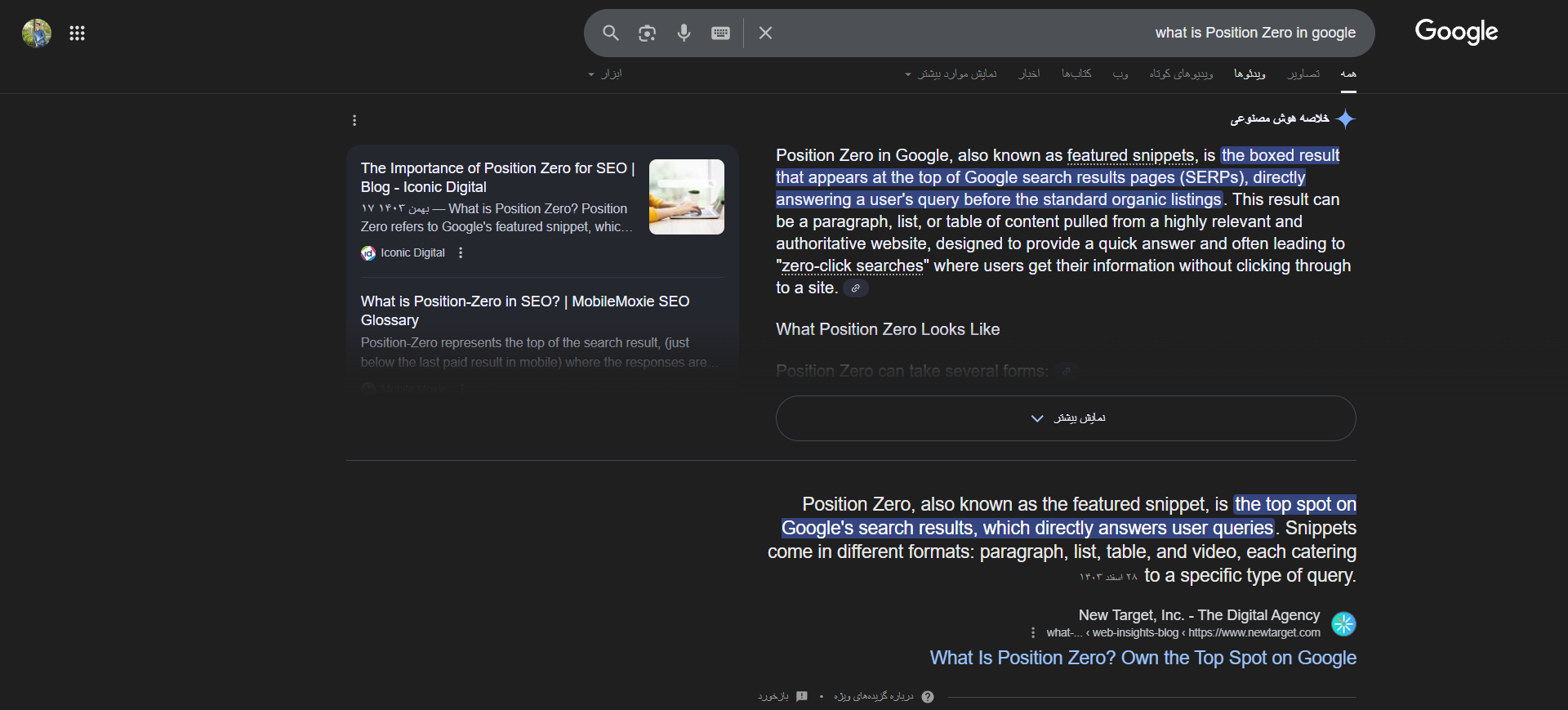The image size is (1568, 710).
Task: Open the "ابزار" tools dropdown
Action: pos(605,74)
